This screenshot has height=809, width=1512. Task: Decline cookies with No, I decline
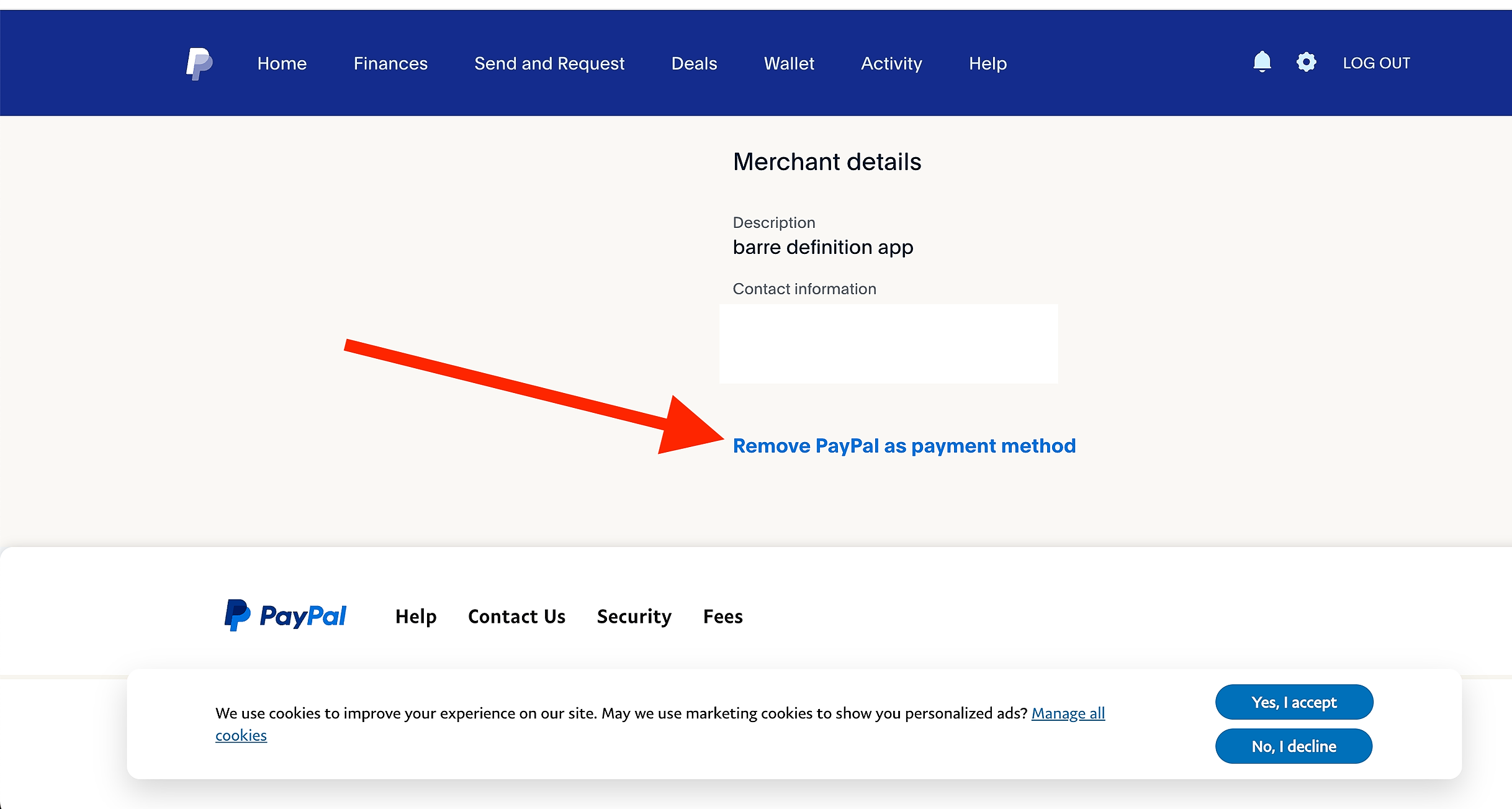point(1294,746)
